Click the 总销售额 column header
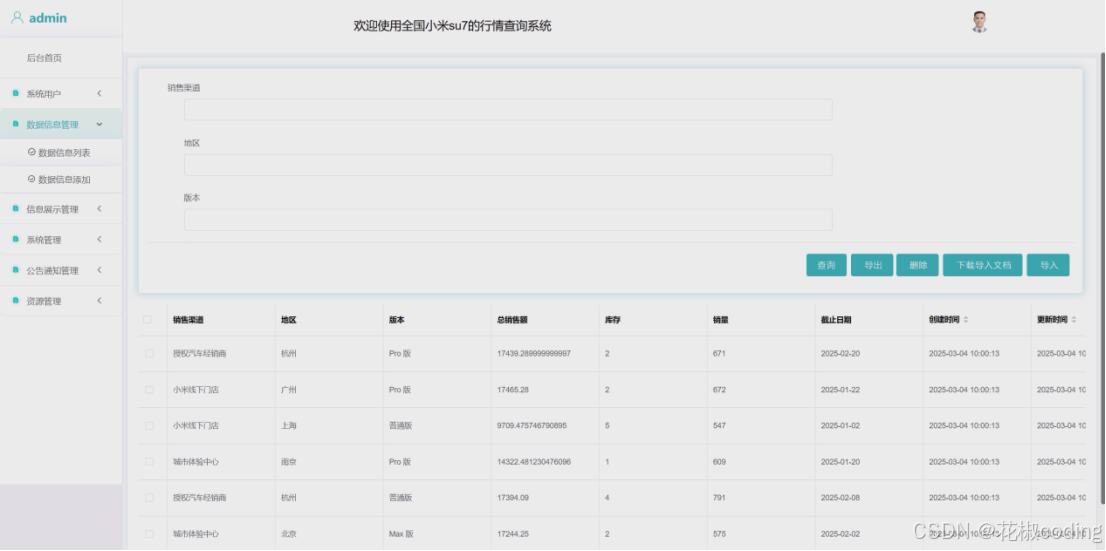Viewport: 1106px width, 551px height. click(512, 320)
